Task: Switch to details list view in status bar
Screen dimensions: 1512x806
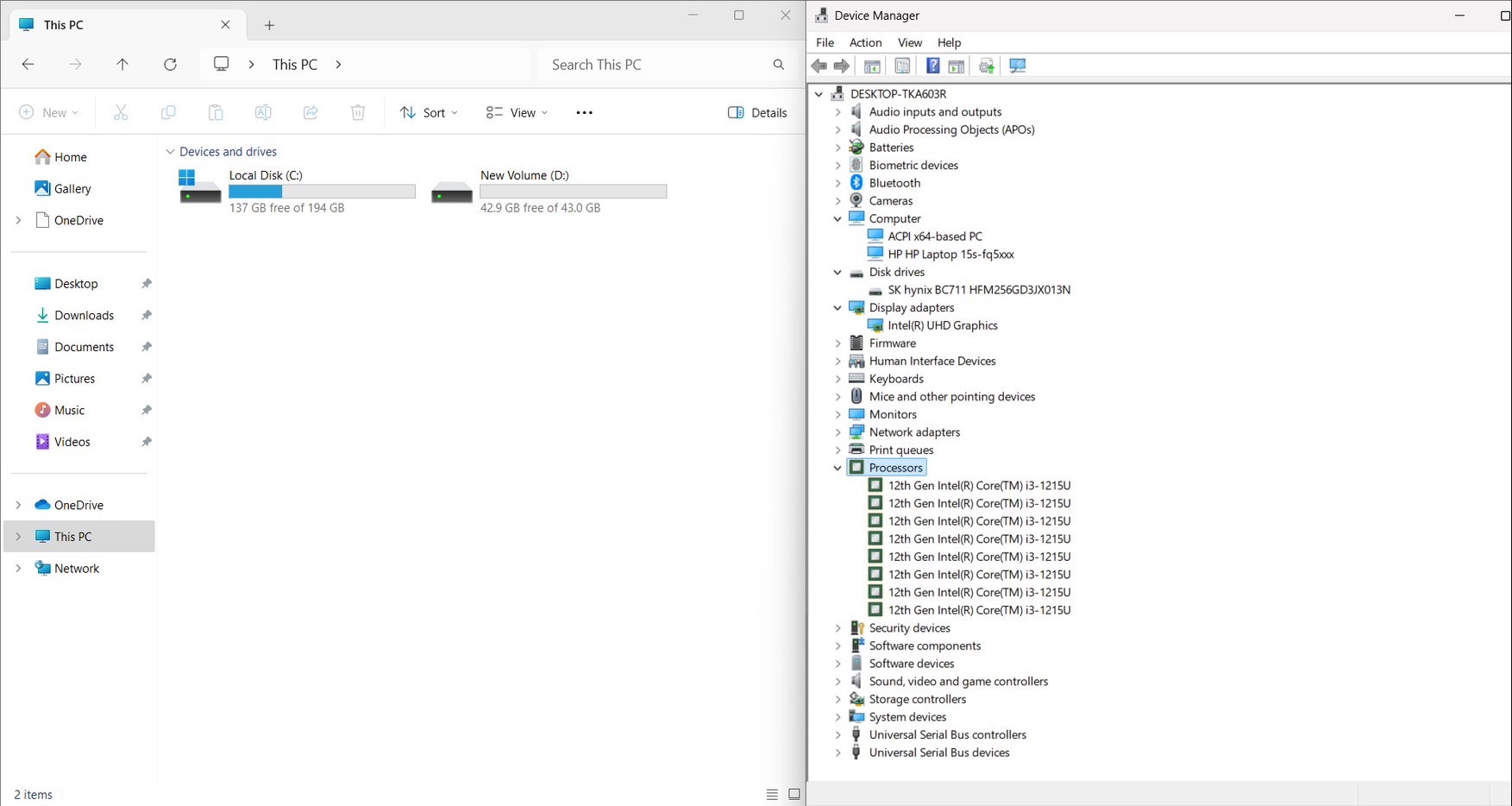Action: tap(772, 795)
